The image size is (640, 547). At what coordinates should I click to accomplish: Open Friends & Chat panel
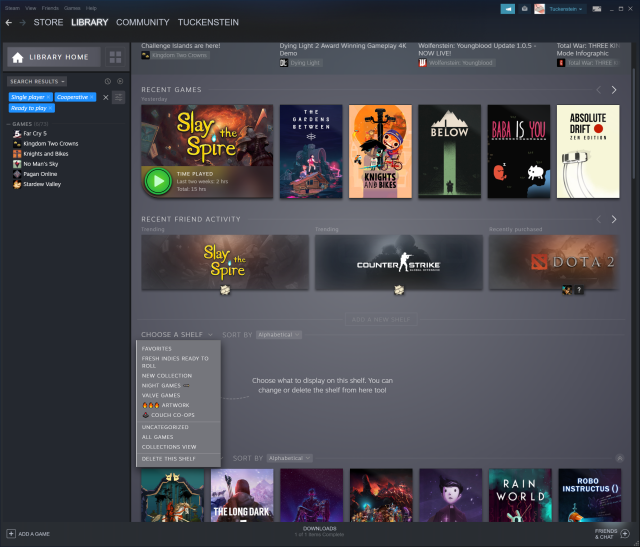point(606,533)
